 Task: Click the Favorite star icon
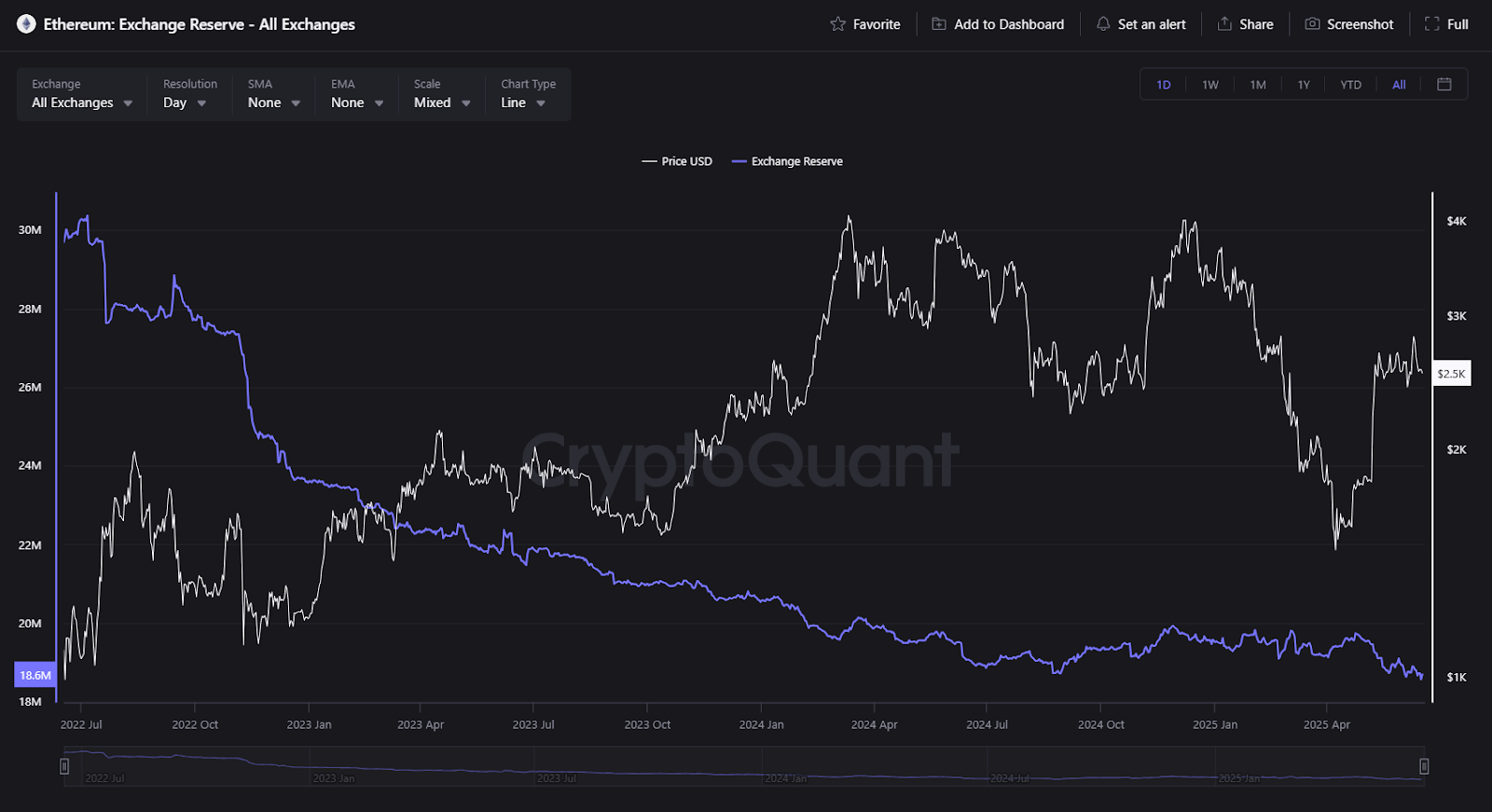point(837,24)
